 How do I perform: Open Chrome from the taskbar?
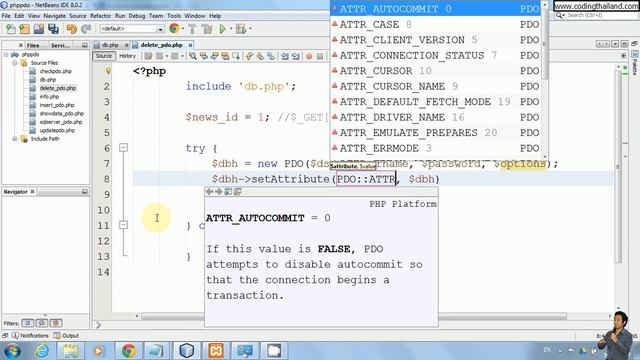(x=129, y=351)
